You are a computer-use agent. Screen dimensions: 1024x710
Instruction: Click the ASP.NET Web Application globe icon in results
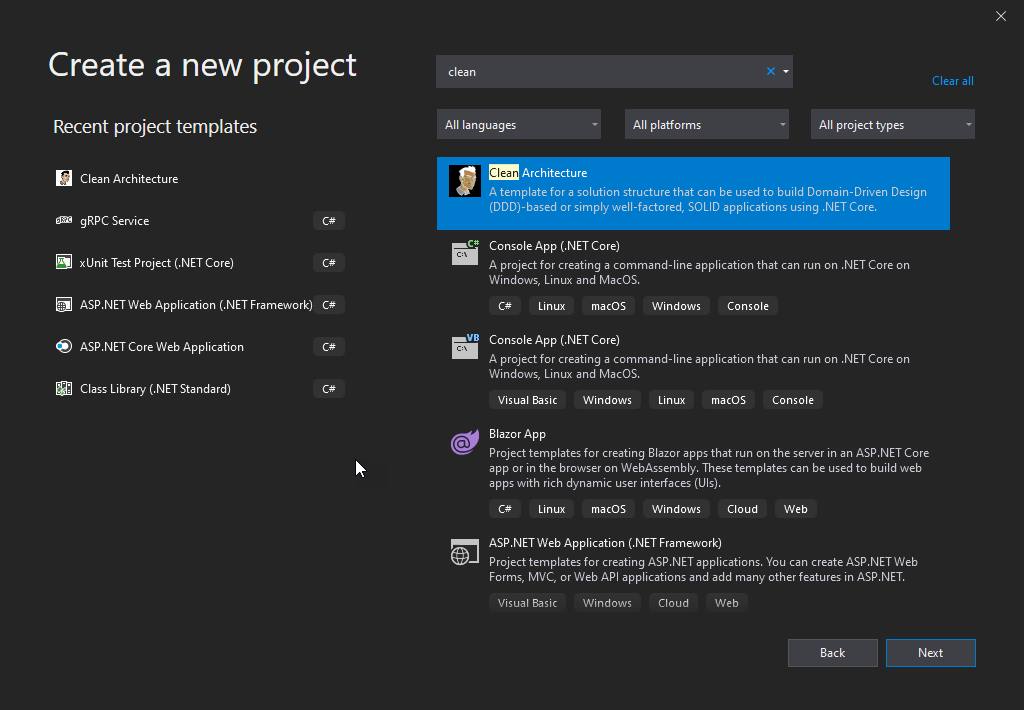tap(465, 552)
